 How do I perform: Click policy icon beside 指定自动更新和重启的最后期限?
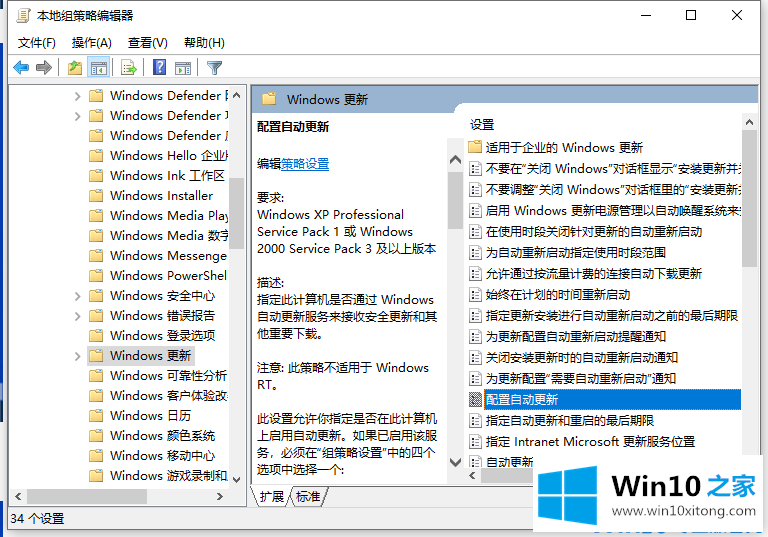click(x=475, y=420)
